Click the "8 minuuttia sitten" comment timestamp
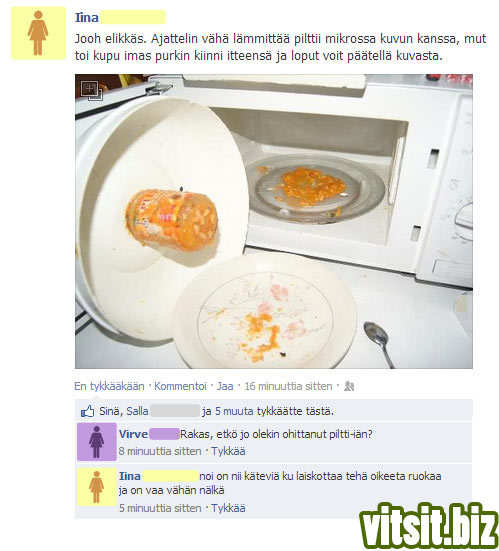Image resolution: width=499 pixels, height=551 pixels. (160, 451)
